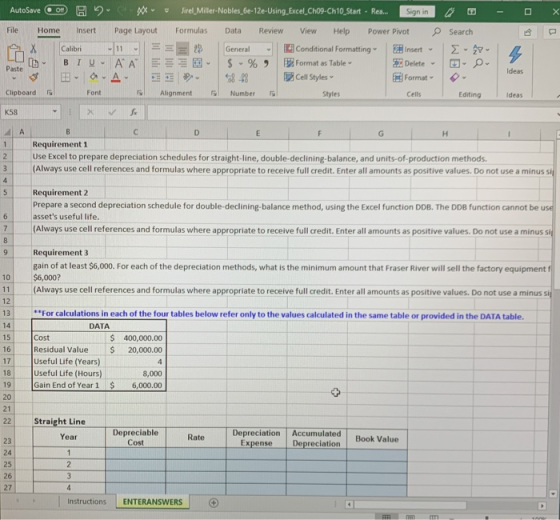Click Increase Indent icon

point(169,78)
